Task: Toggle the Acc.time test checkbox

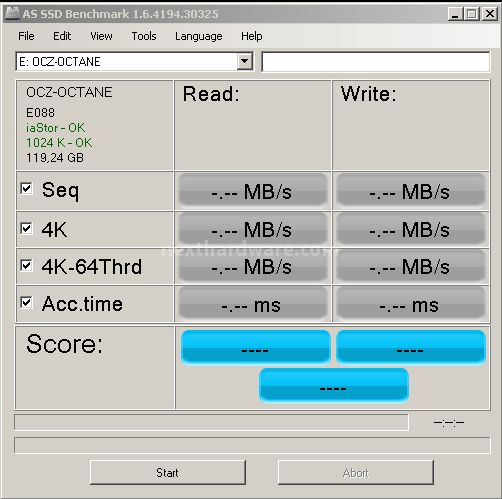Action: [26, 302]
